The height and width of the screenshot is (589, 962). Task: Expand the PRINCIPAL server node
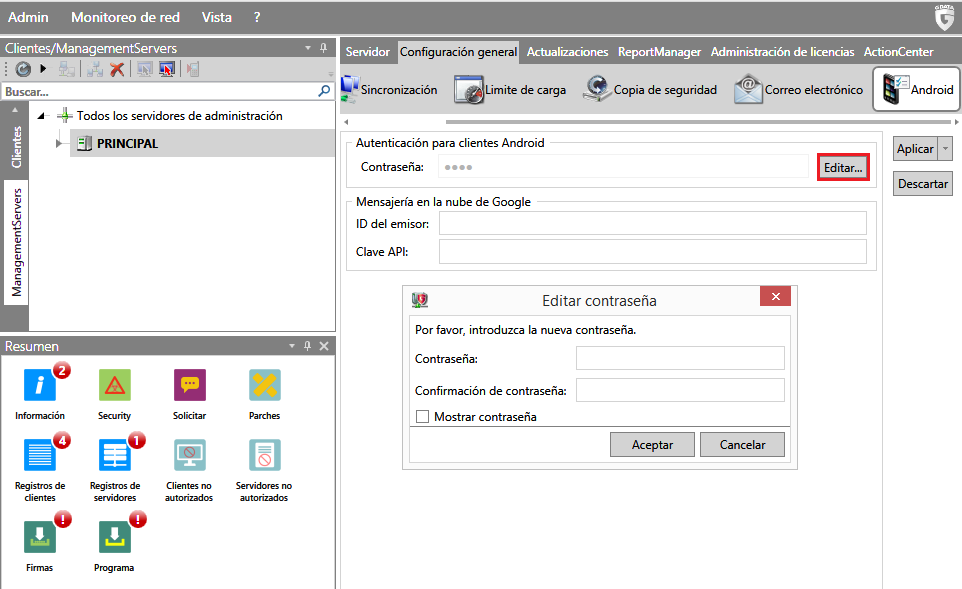(59, 143)
